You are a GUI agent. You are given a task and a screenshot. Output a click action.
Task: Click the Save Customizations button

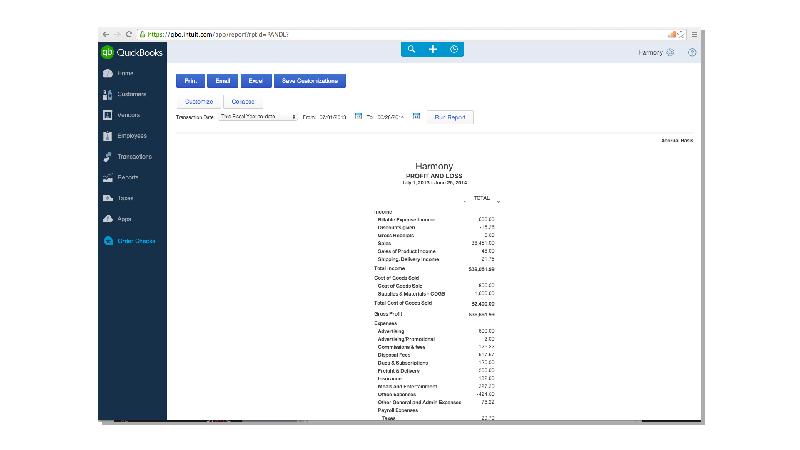310,81
